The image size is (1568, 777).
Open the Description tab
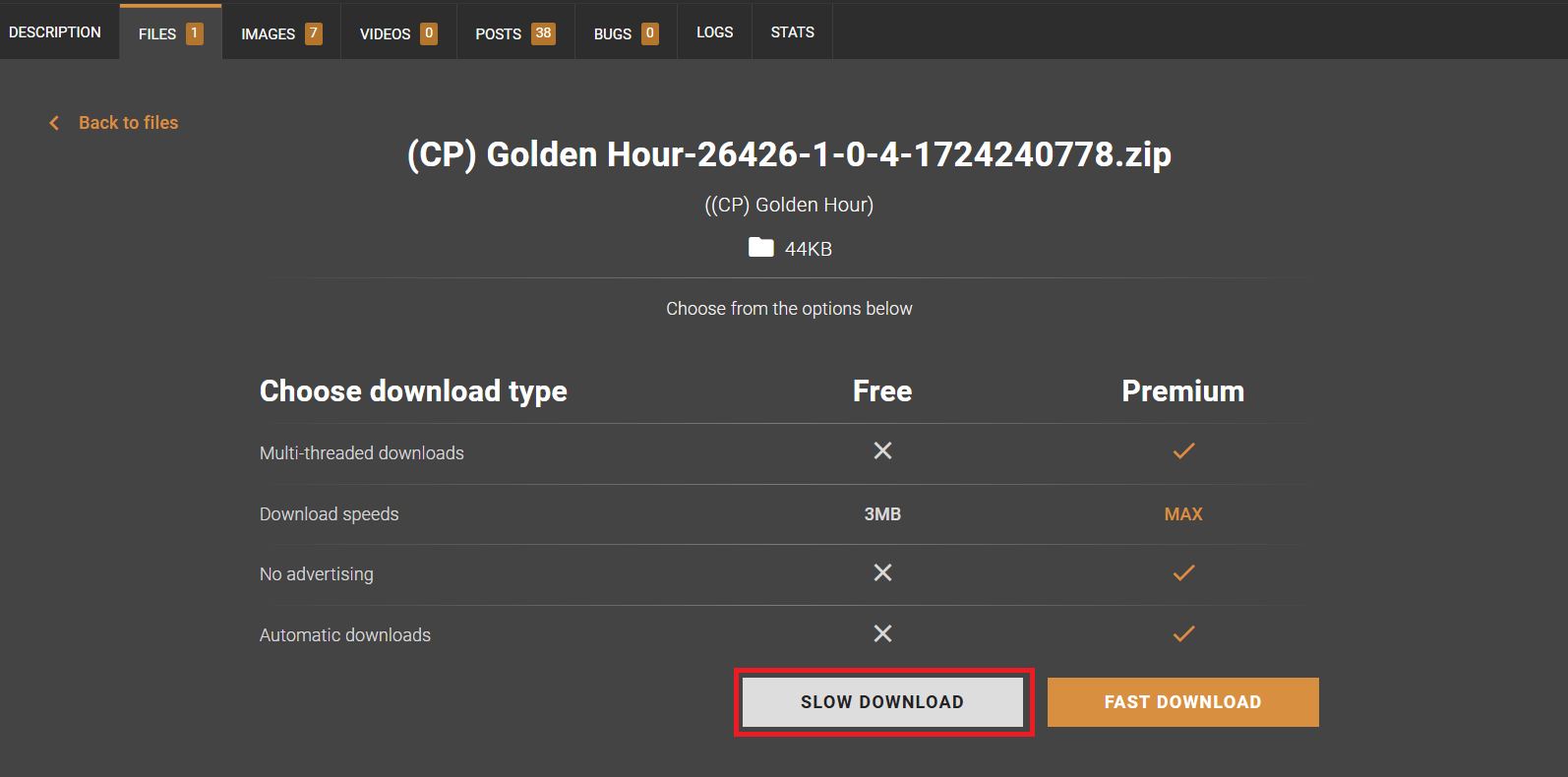[x=55, y=32]
